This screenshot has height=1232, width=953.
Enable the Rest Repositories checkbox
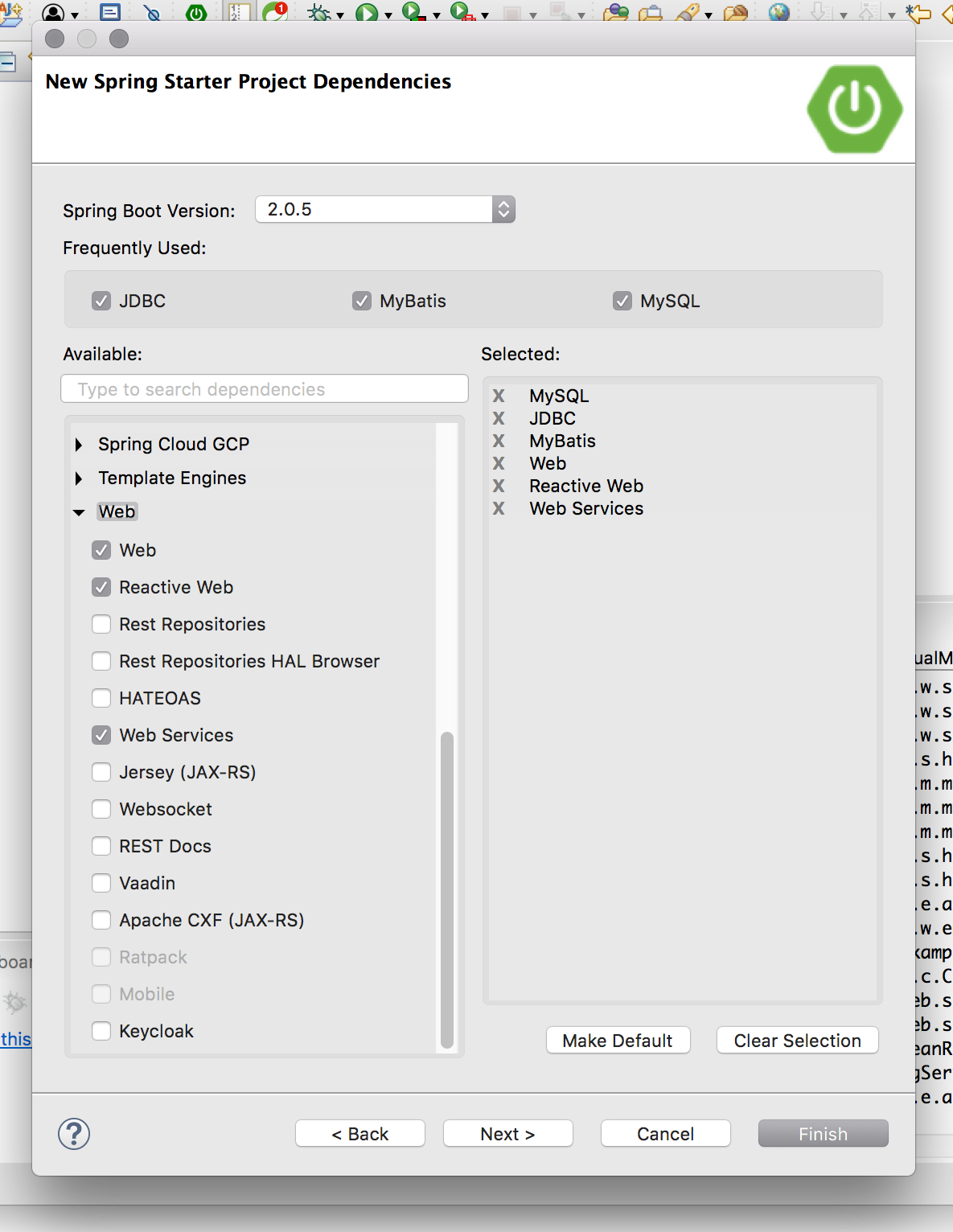(101, 624)
